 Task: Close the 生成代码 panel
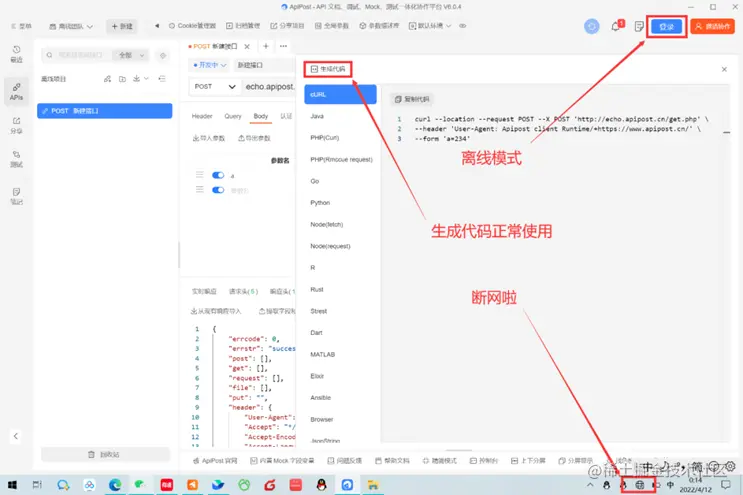724,69
